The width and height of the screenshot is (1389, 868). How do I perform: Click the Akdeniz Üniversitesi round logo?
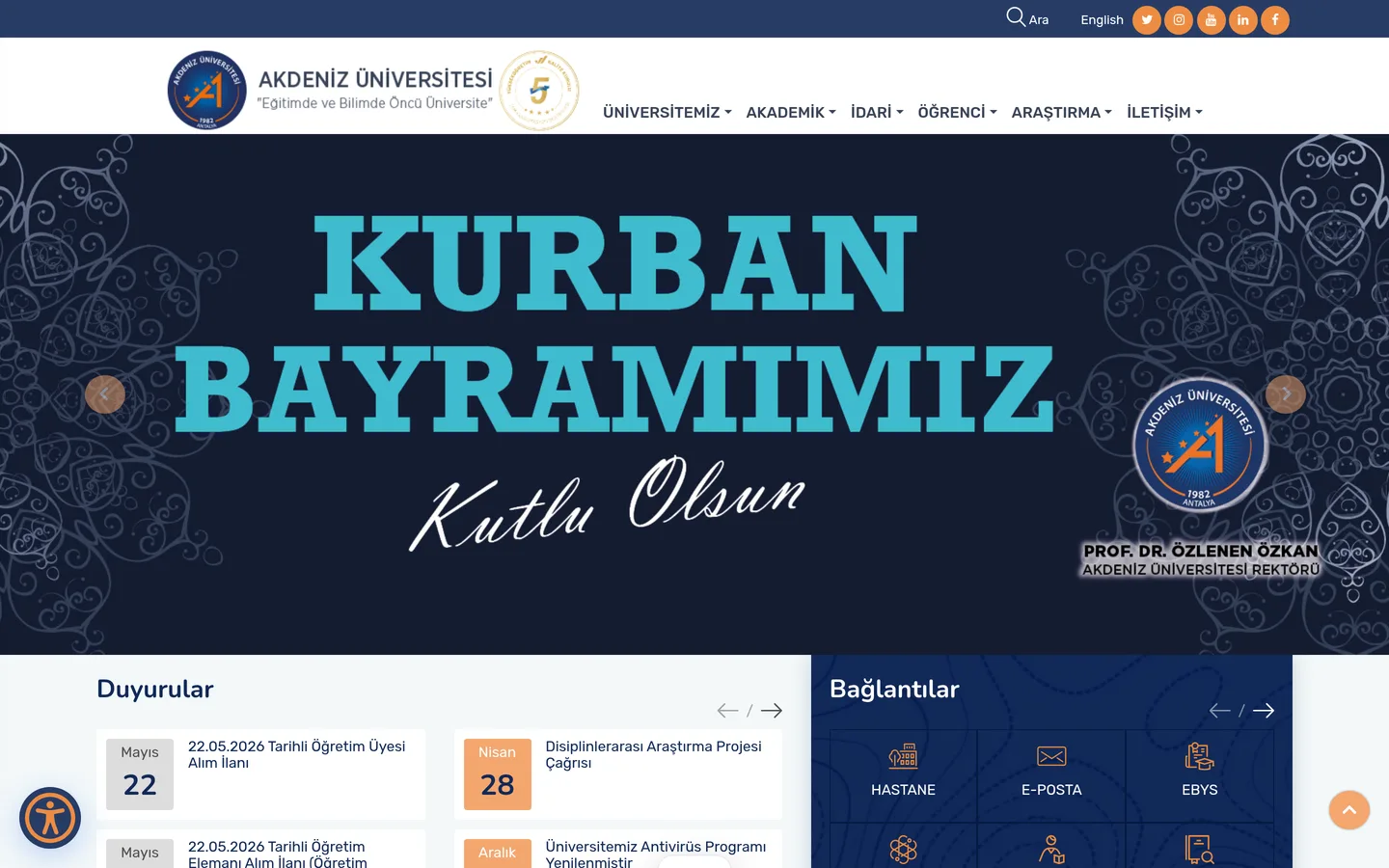pos(207,91)
